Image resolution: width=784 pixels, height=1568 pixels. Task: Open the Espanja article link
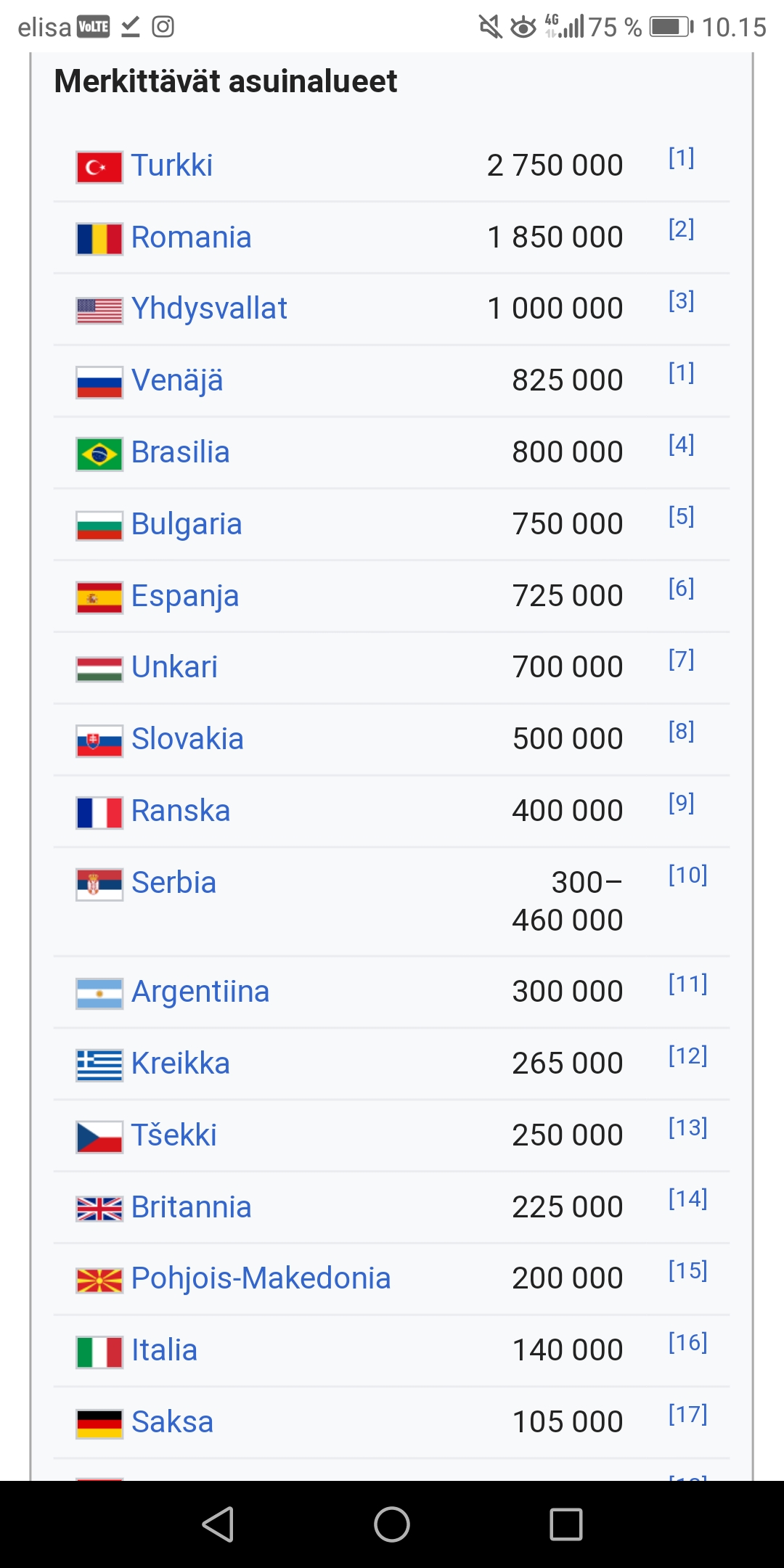(185, 596)
